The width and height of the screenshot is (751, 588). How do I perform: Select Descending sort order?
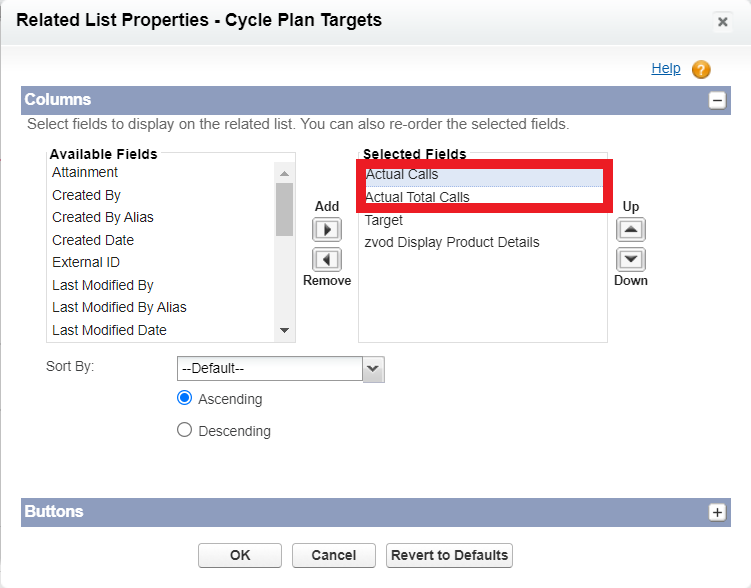point(184,430)
